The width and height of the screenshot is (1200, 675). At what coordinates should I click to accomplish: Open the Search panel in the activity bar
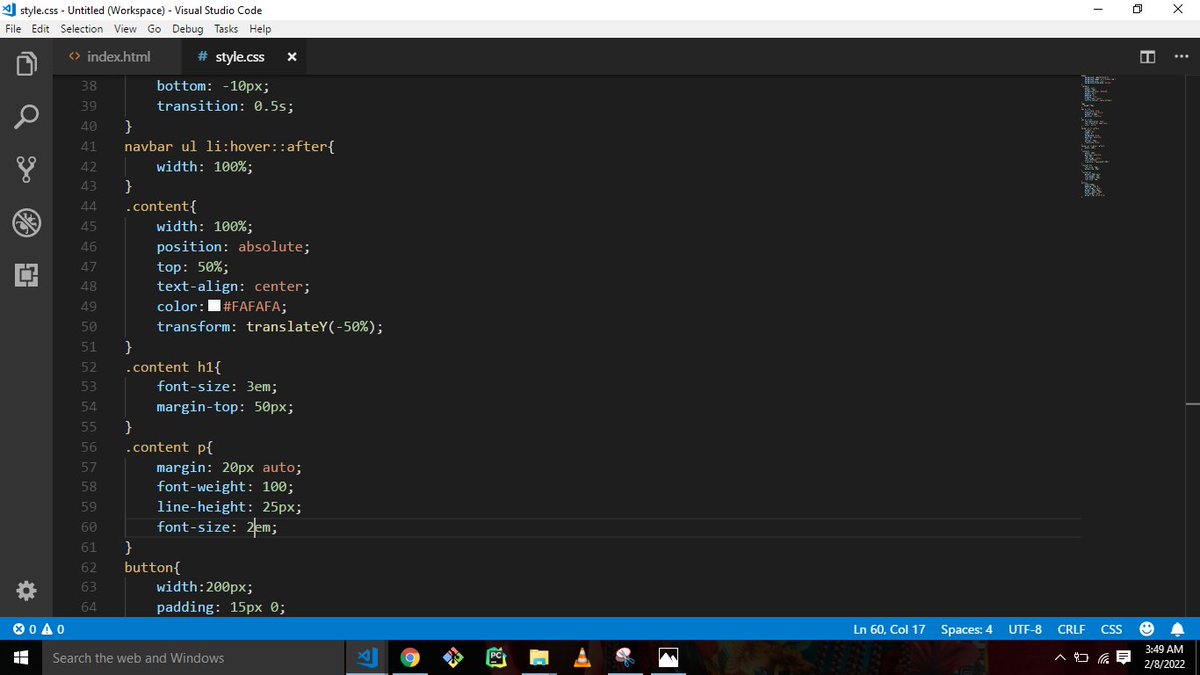25,117
